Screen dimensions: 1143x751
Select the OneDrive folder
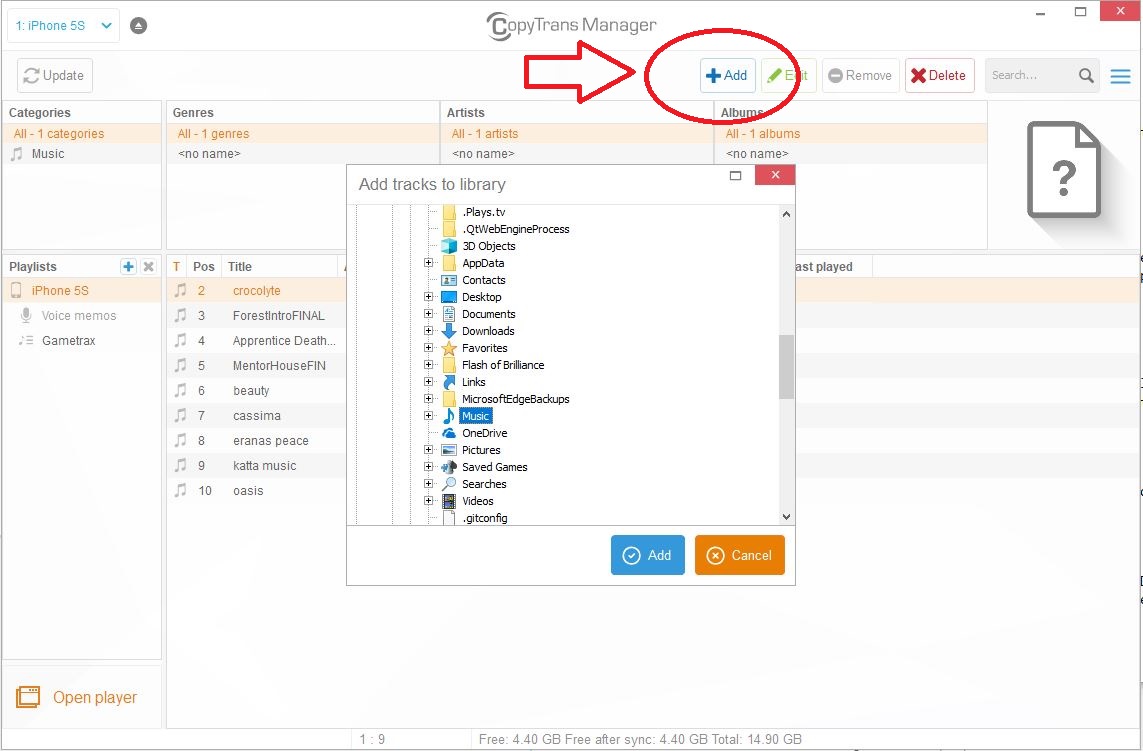tap(484, 433)
